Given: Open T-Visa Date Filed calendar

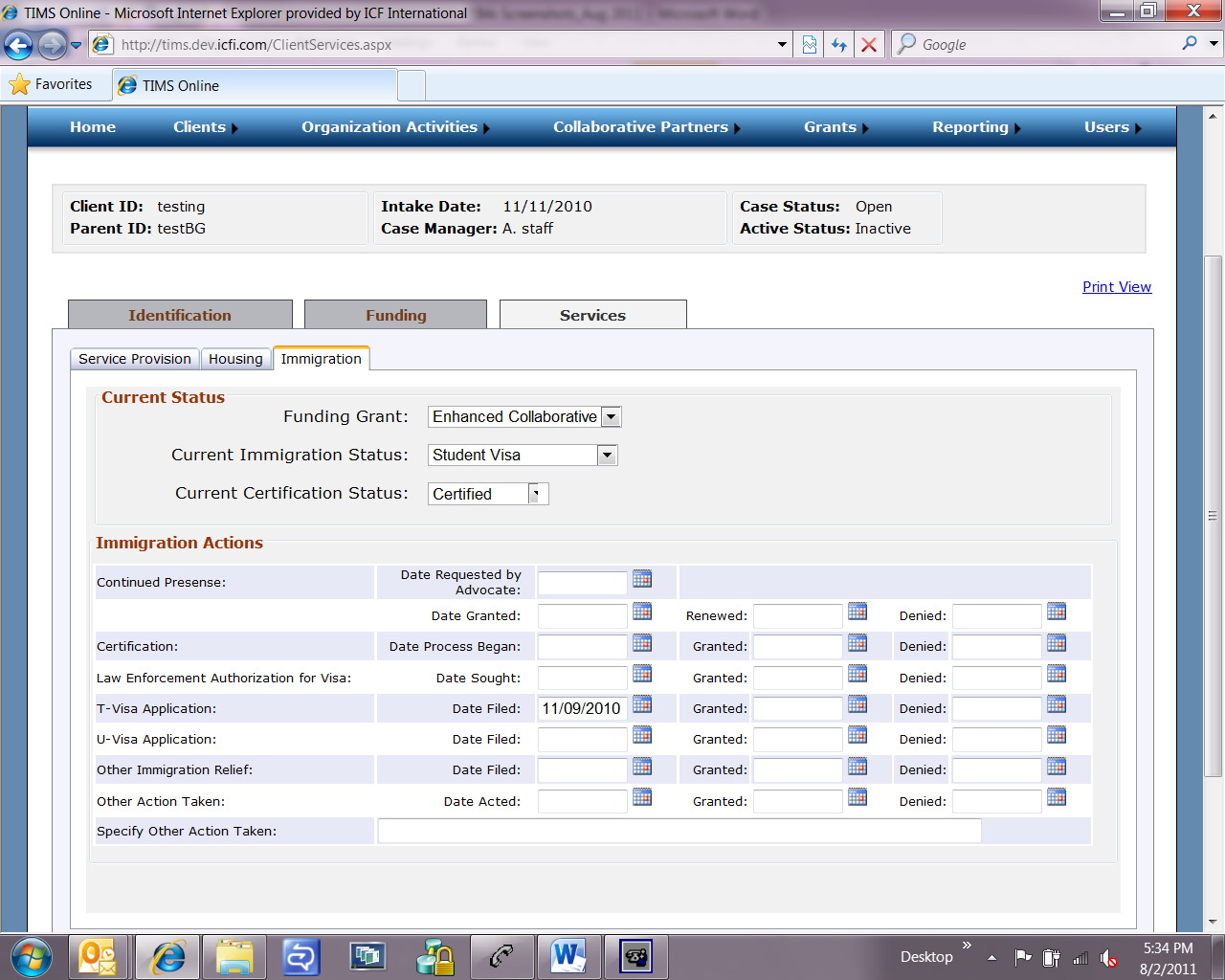Looking at the screenshot, I should [642, 704].
